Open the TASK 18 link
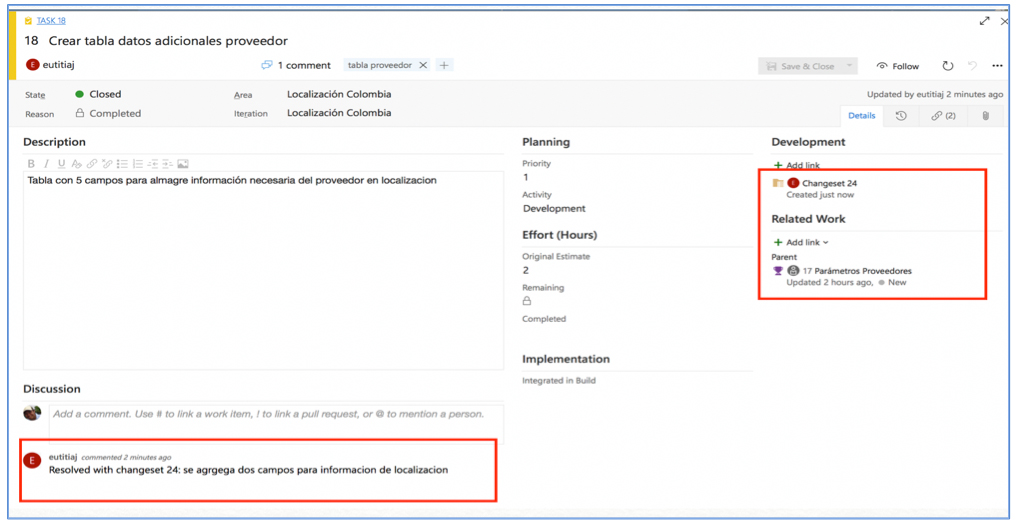1017x525 pixels. tap(51, 21)
